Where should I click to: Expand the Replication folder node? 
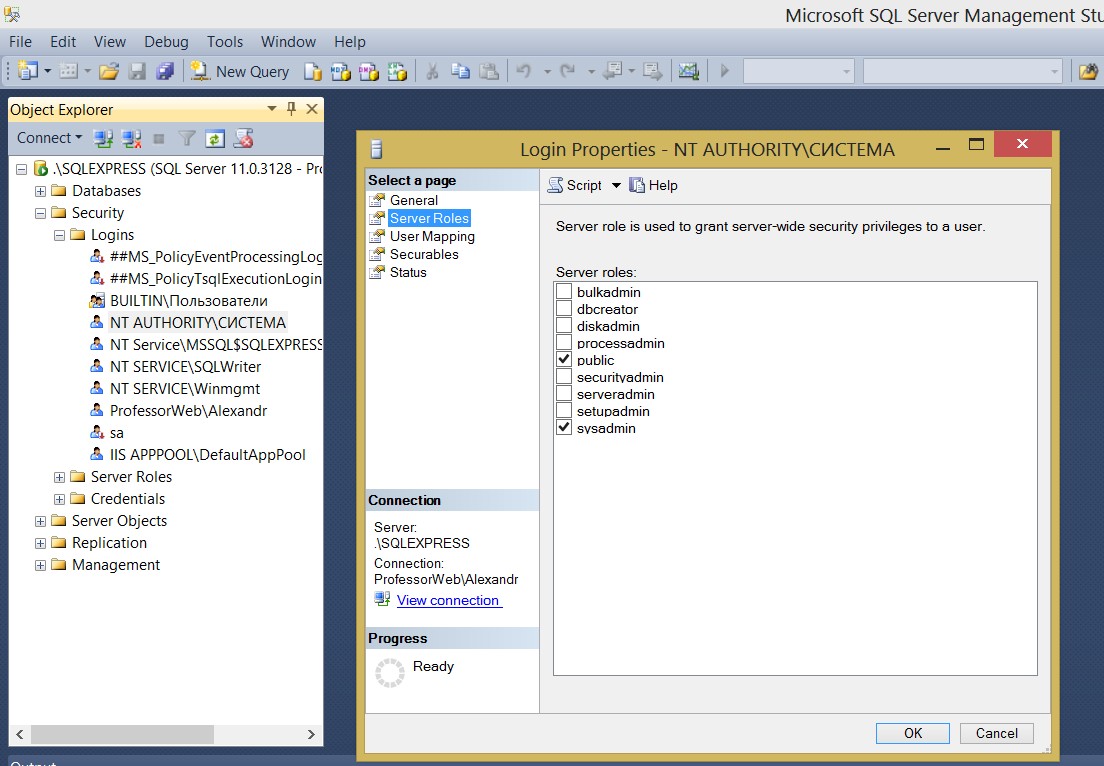point(40,543)
